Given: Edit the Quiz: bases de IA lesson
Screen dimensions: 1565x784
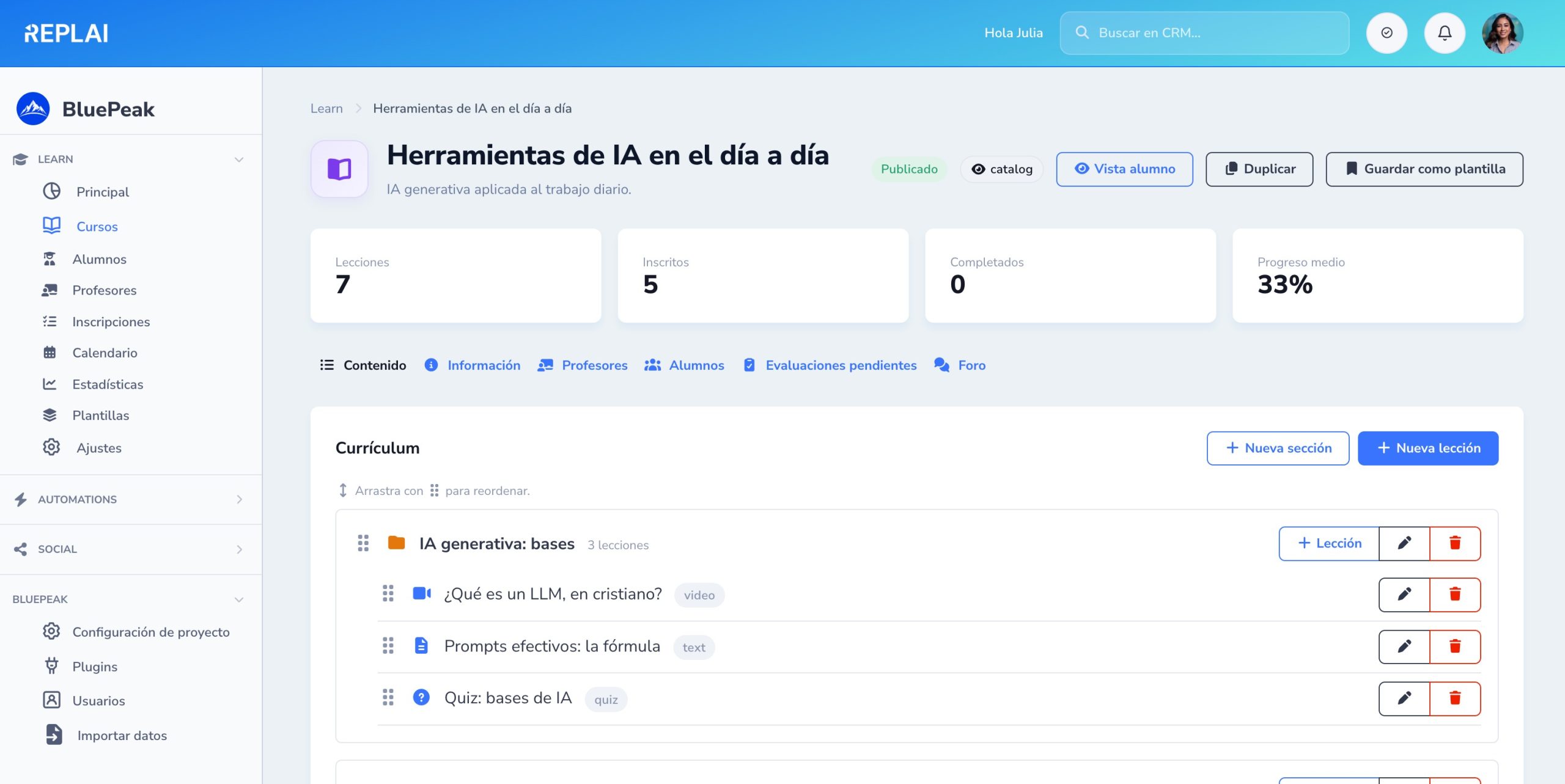Looking at the screenshot, I should tap(1404, 698).
